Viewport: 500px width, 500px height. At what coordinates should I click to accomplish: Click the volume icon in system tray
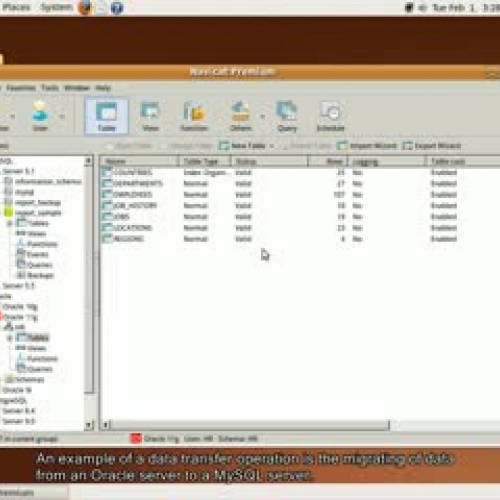(423, 8)
